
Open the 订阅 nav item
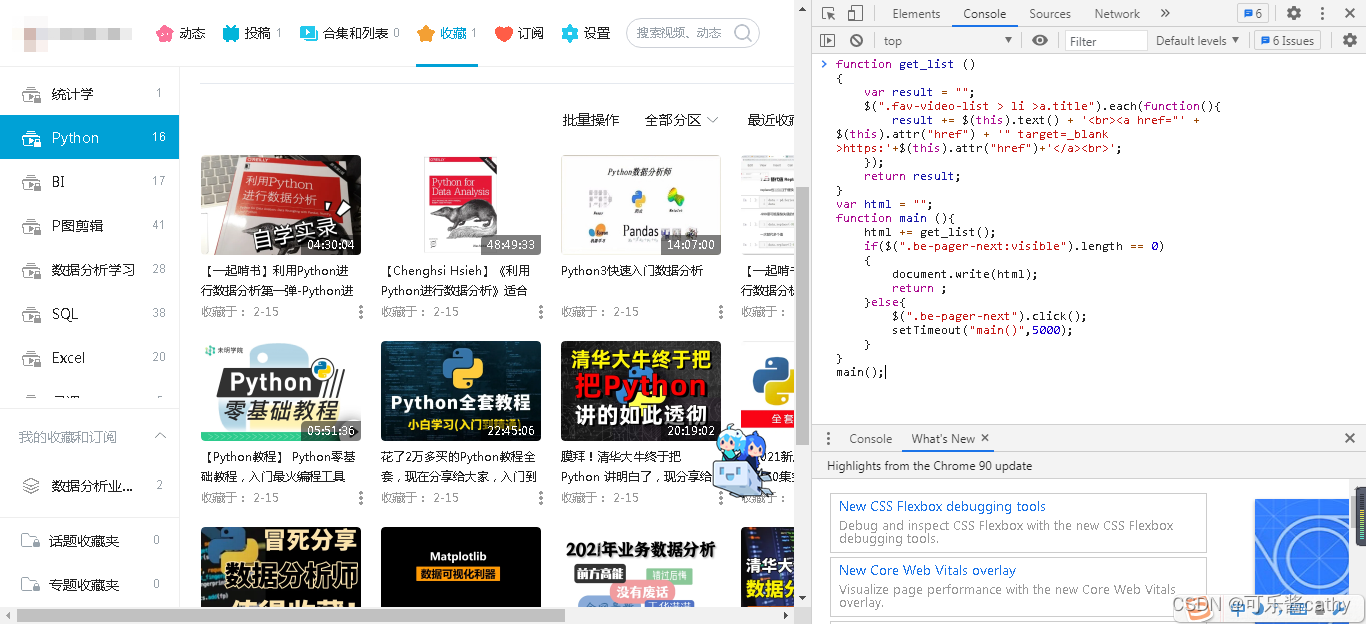[x=519, y=33]
